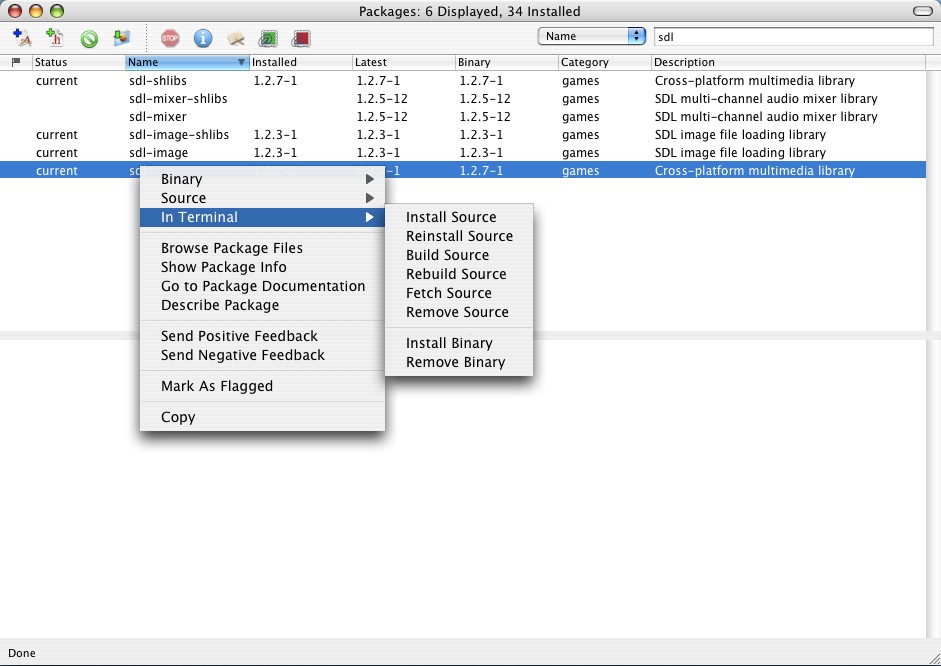The width and height of the screenshot is (941, 666).
Task: Click the green-plus .h install source icon
Action: coord(55,38)
